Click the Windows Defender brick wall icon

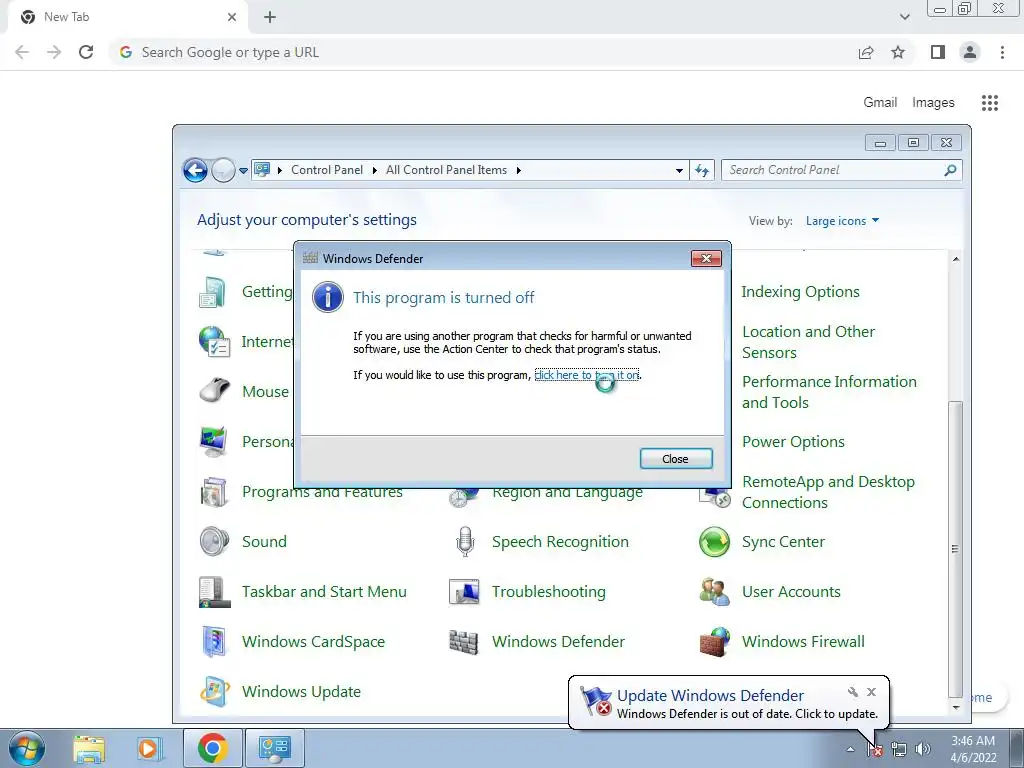click(464, 641)
